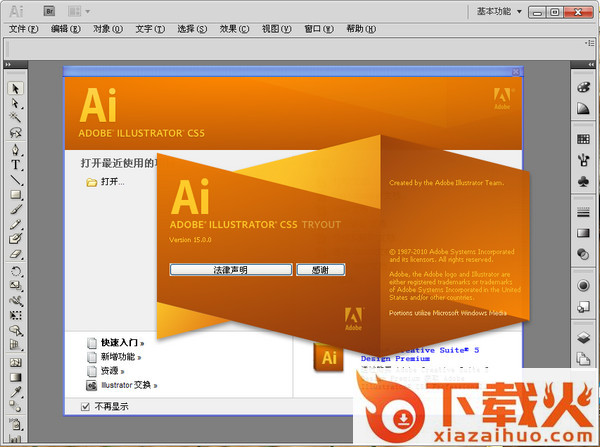Open the Layers panel icon
Image resolution: width=600 pixels, height=447 pixels.
(x=583, y=338)
